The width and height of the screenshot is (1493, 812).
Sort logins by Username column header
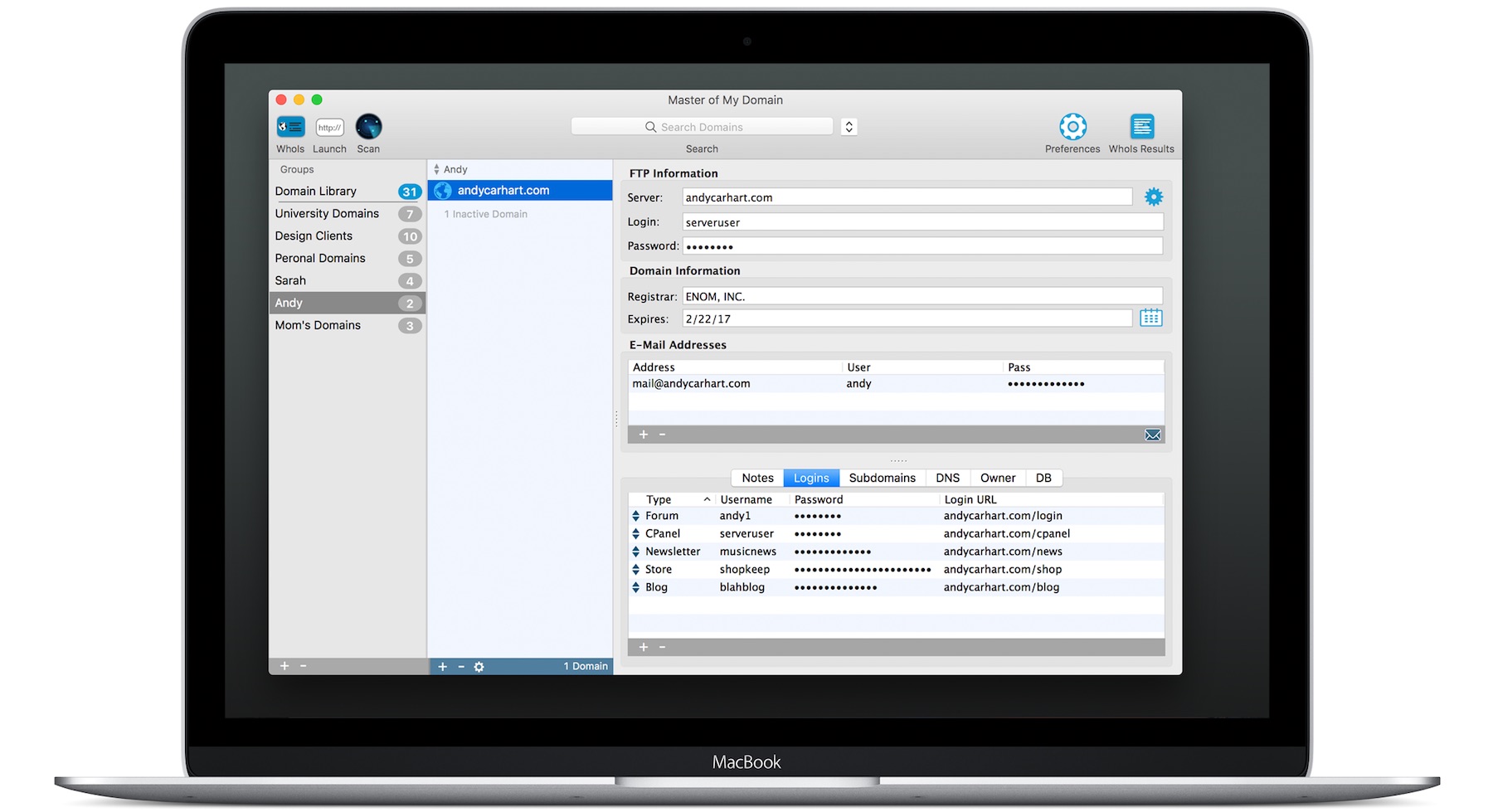(751, 499)
